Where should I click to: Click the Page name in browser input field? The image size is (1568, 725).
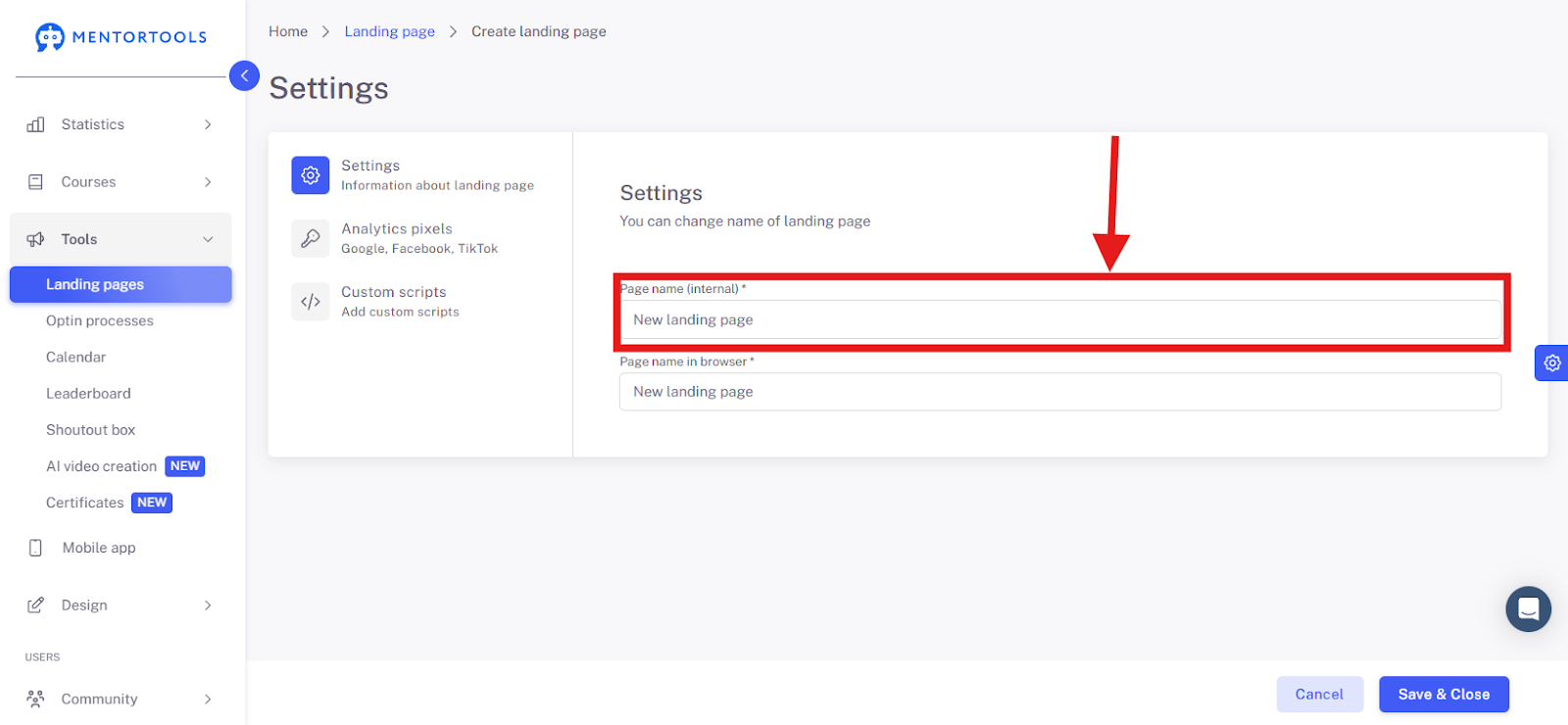1060,392
